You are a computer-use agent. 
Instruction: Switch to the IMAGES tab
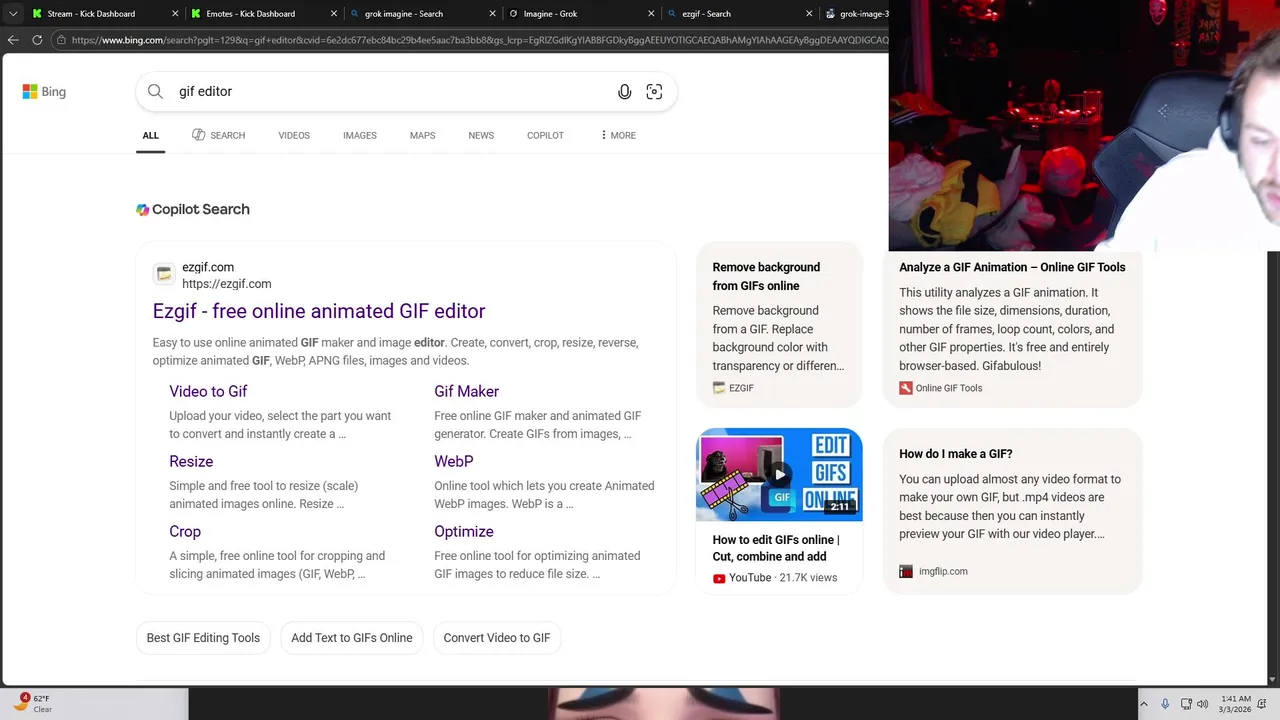coord(359,135)
